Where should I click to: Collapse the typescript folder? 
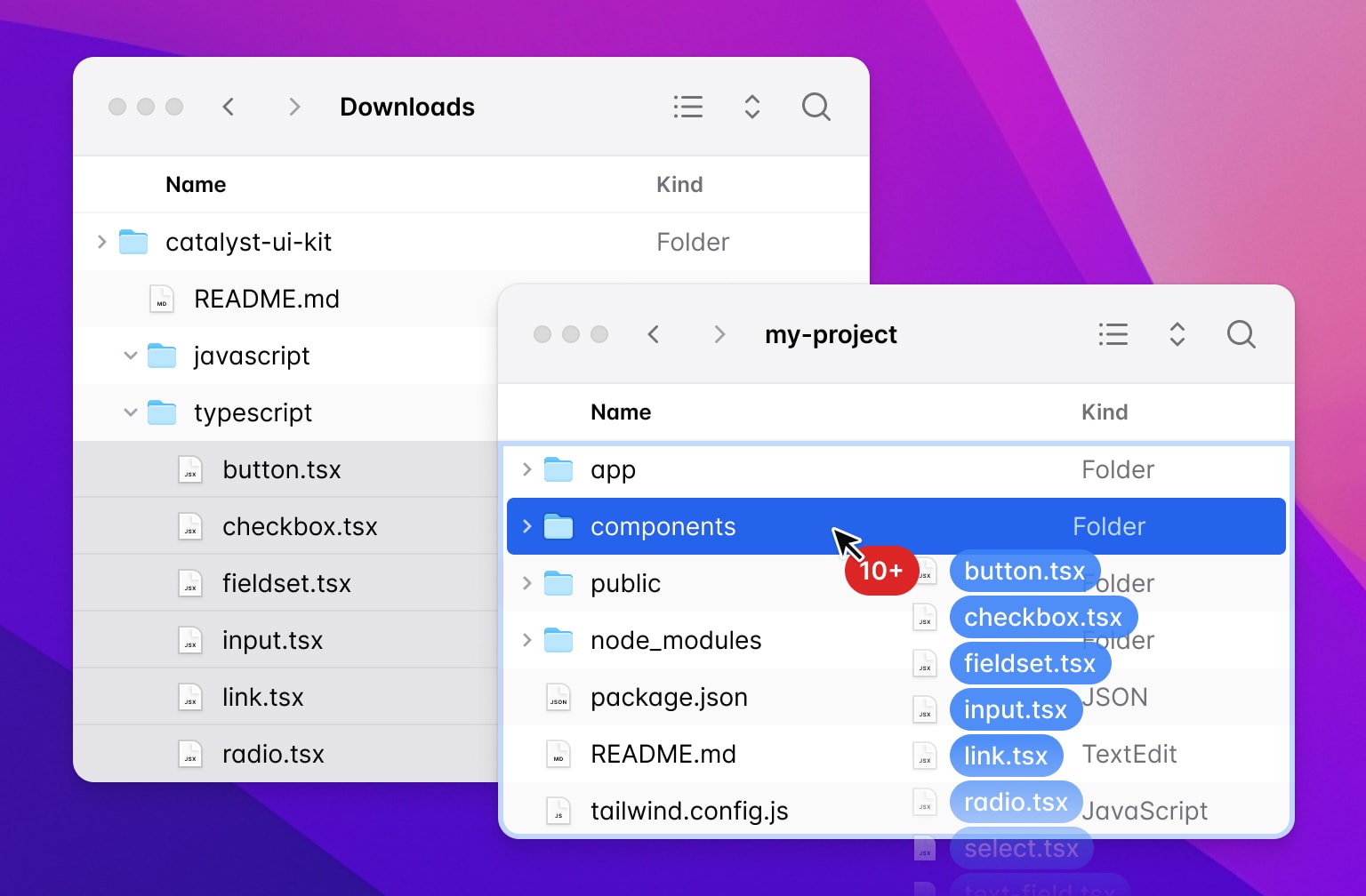pyautogui.click(x=131, y=412)
